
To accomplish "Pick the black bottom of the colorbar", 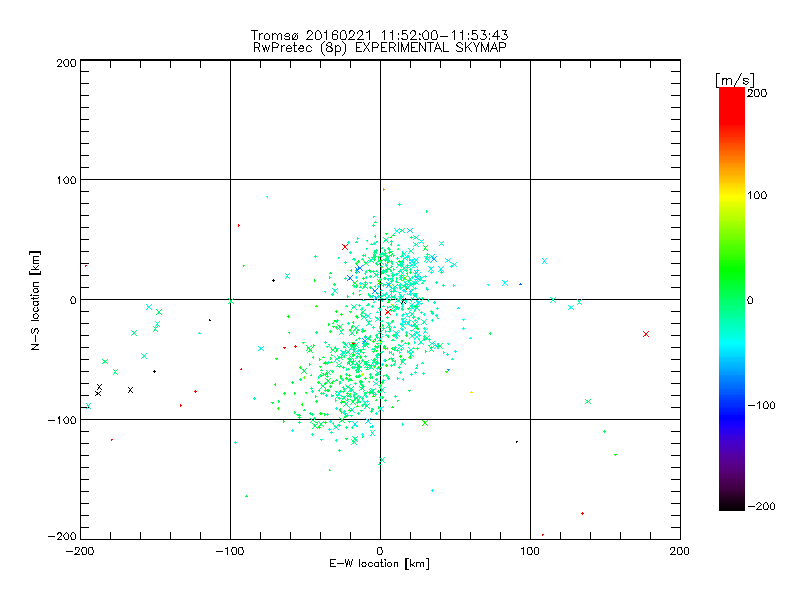I will [x=732, y=503].
